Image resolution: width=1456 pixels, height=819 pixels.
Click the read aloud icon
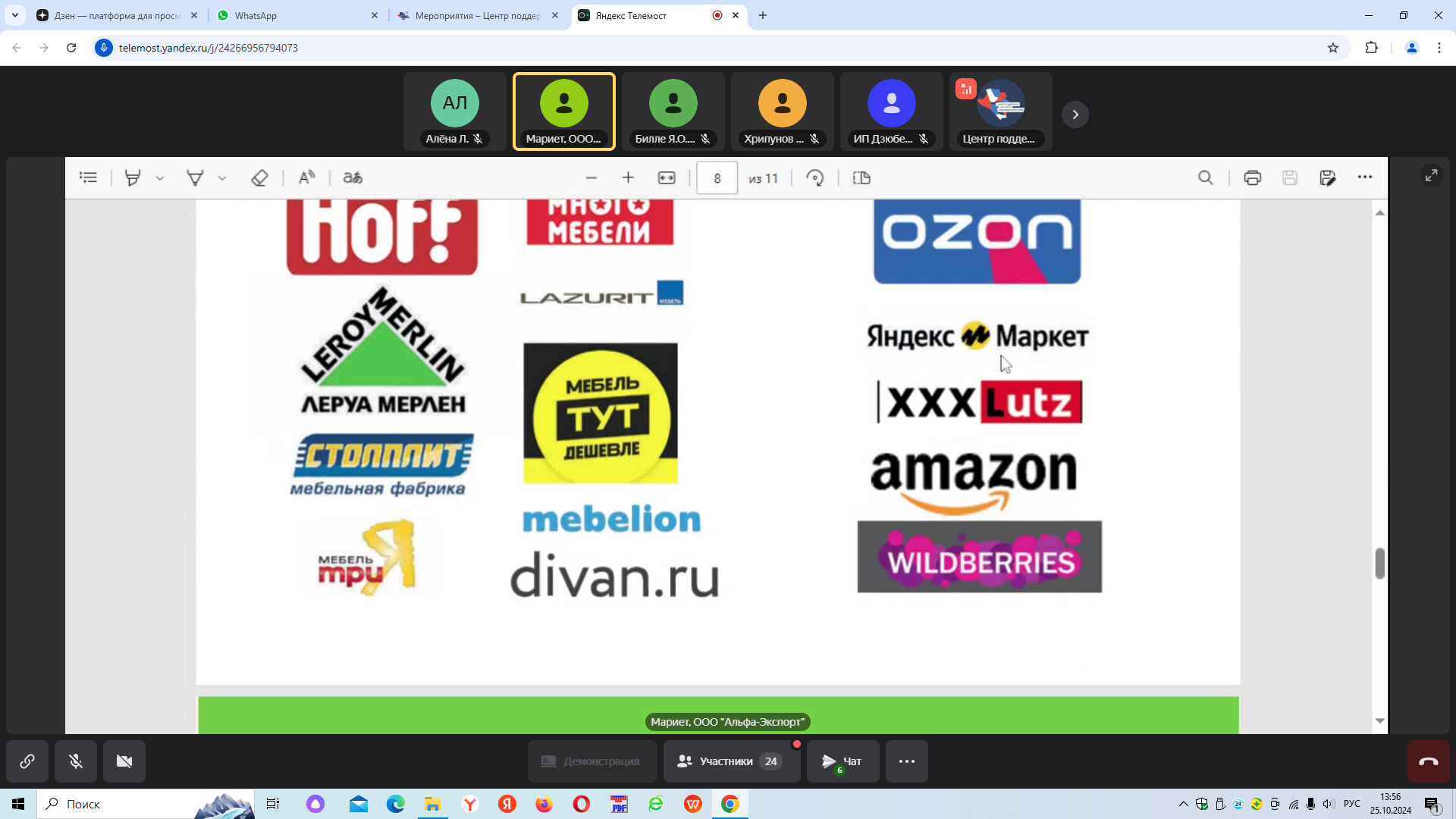point(306,177)
